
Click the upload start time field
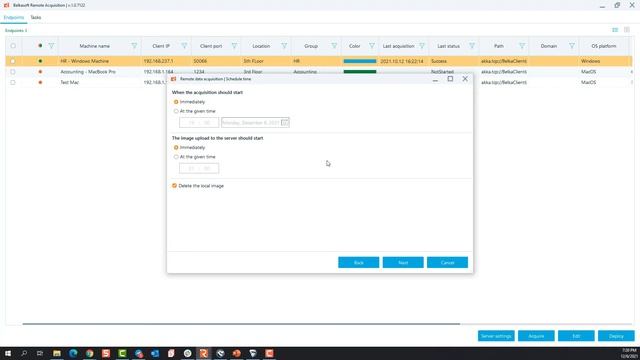pyautogui.click(x=199, y=168)
